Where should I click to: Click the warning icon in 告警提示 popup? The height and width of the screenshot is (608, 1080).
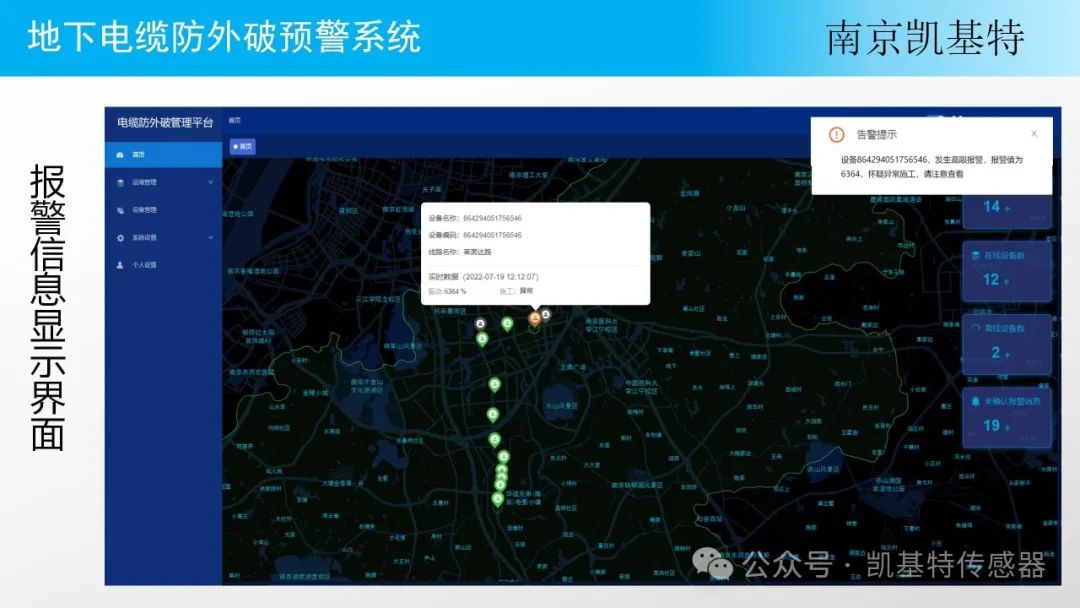point(836,134)
